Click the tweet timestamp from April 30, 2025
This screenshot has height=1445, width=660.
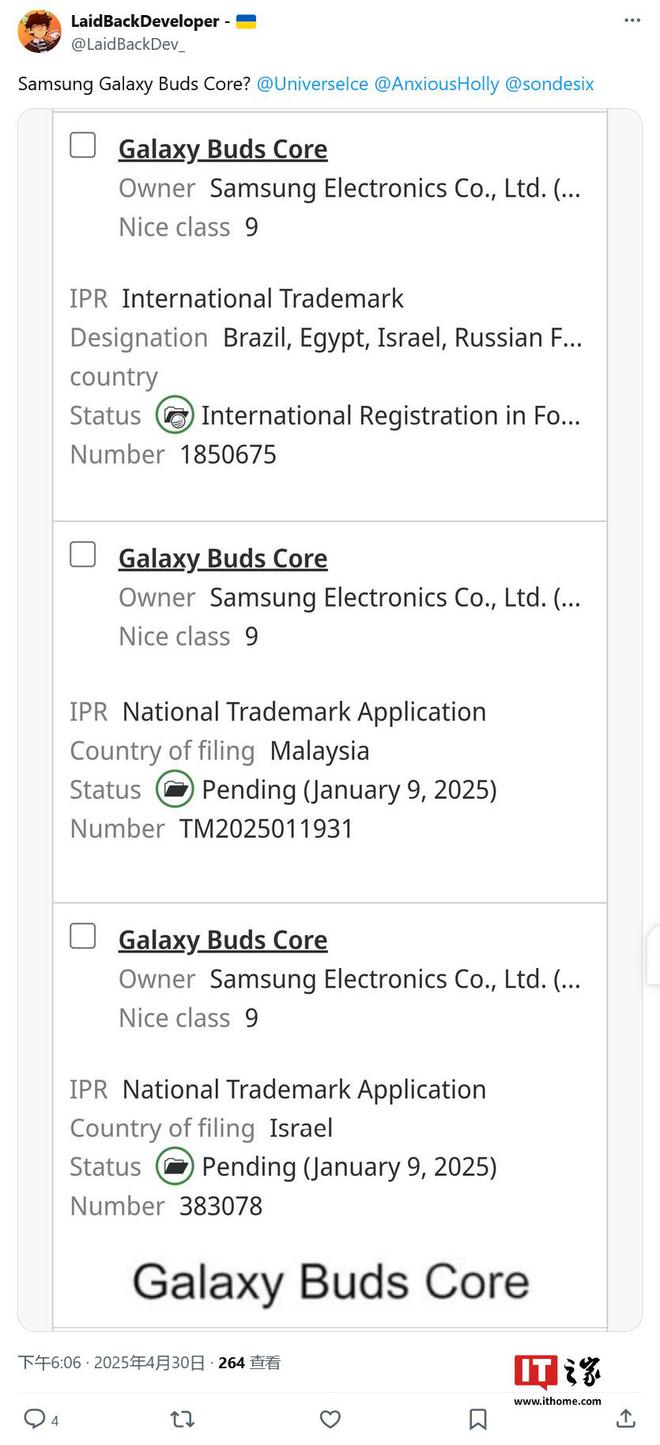click(x=112, y=1362)
